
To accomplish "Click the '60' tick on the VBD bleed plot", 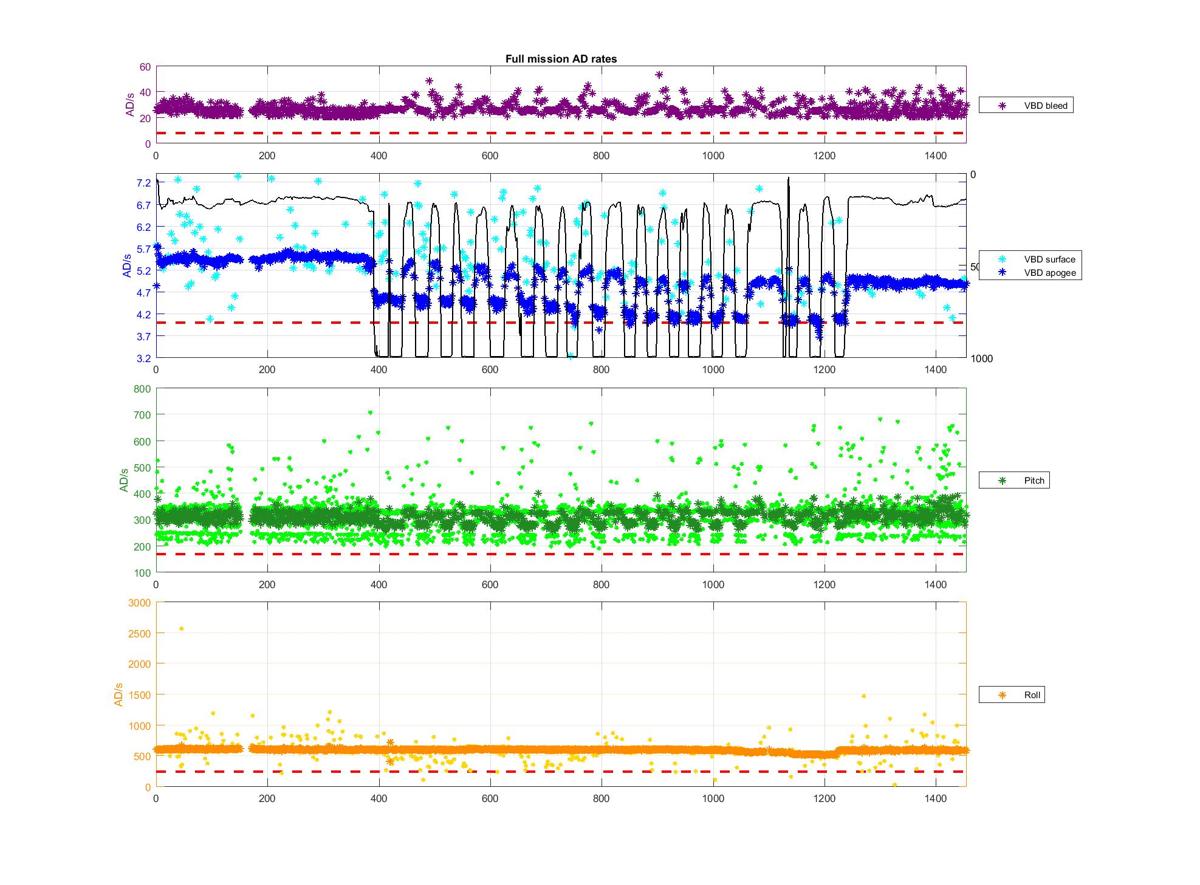I will tap(144, 67).
